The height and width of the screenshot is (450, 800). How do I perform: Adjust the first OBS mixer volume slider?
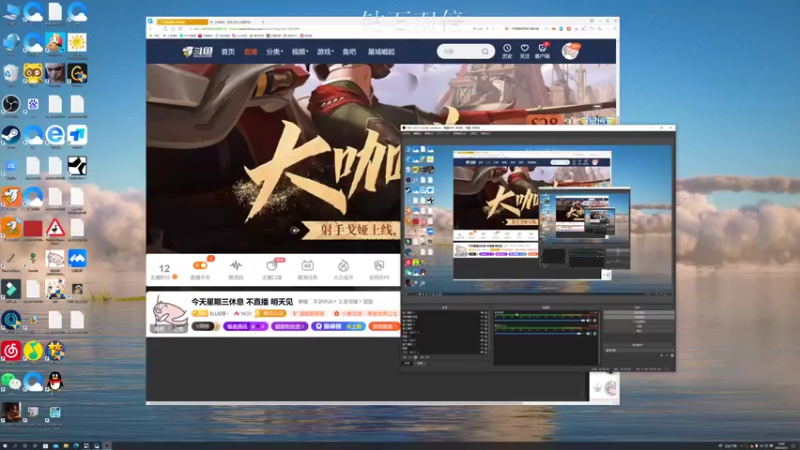538,320
